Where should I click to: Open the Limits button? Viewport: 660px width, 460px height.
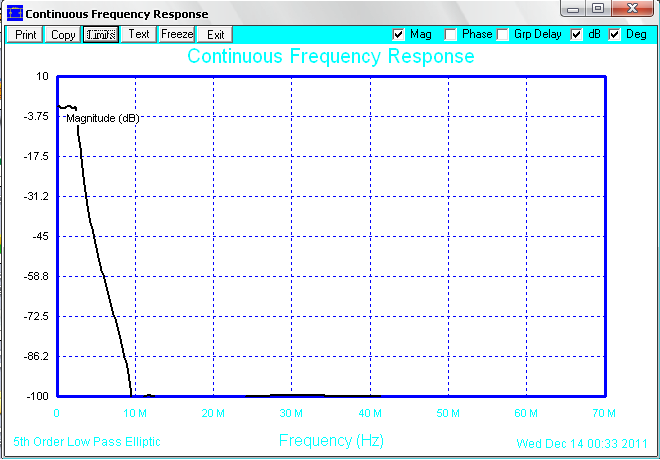(101, 35)
